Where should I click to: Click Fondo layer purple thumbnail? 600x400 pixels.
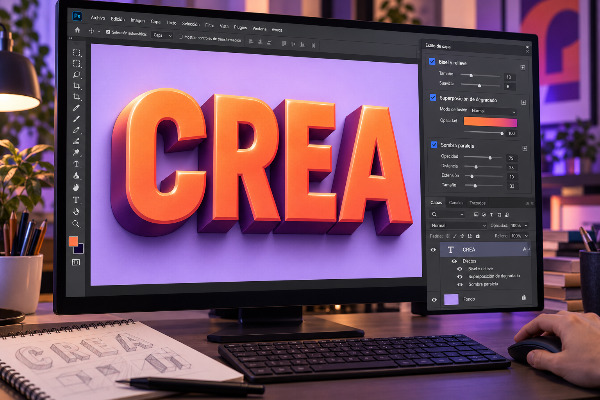tap(451, 299)
